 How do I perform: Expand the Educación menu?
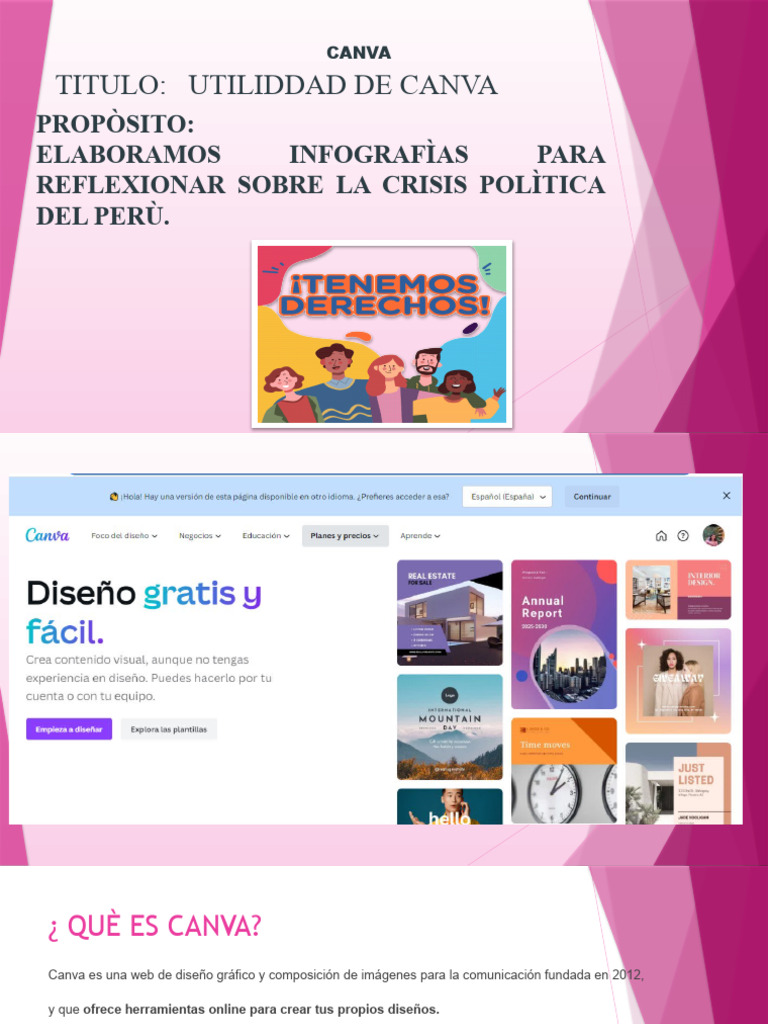[x=266, y=536]
